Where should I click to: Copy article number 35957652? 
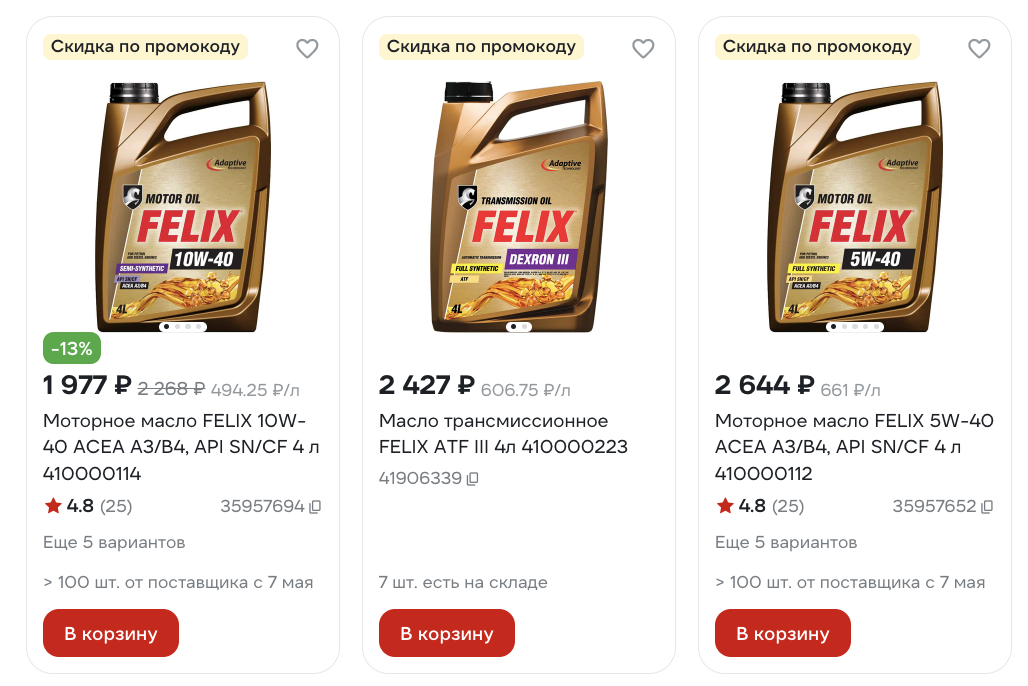(987, 507)
